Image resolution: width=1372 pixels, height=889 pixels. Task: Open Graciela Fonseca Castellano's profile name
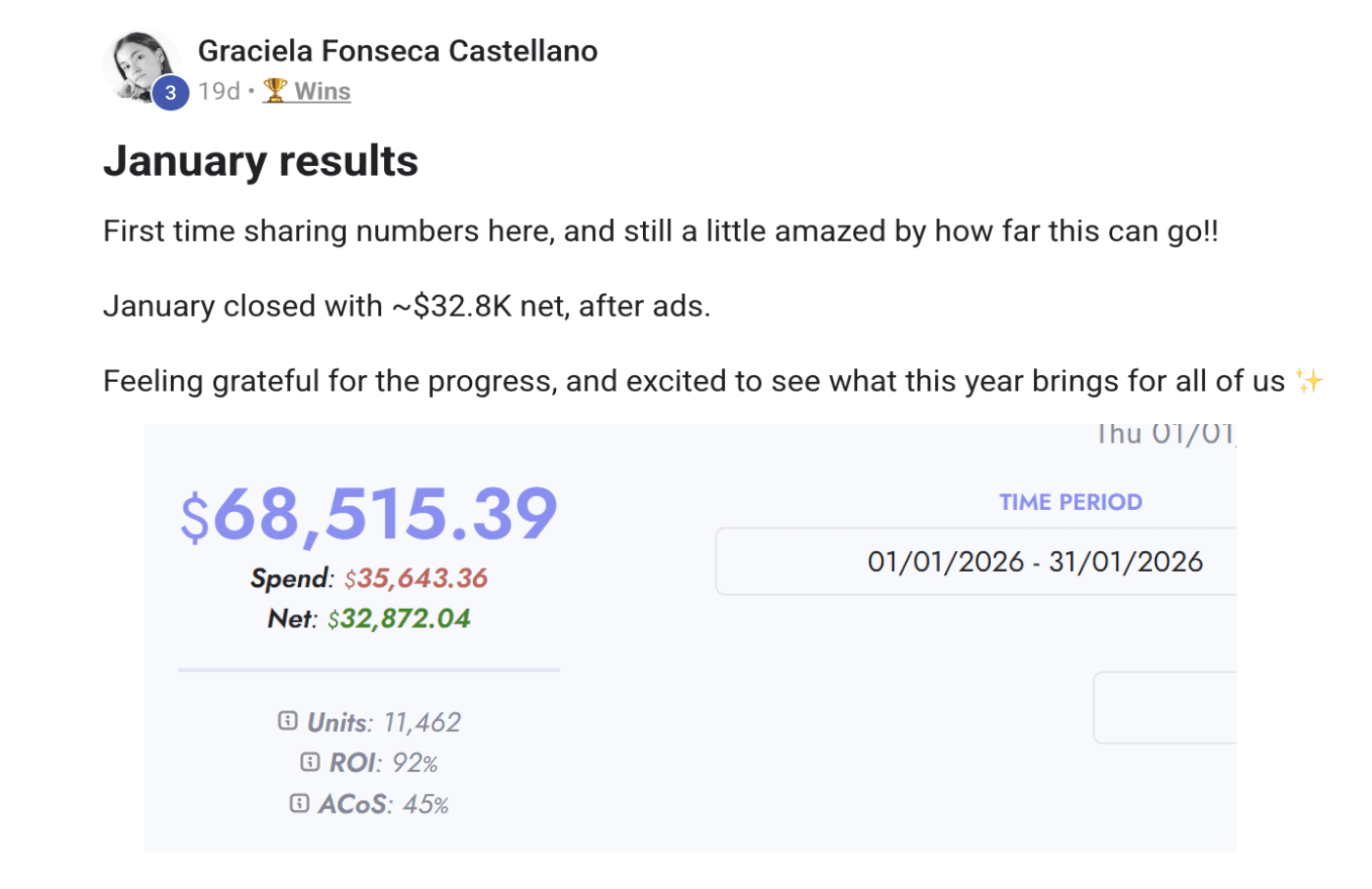[x=397, y=51]
